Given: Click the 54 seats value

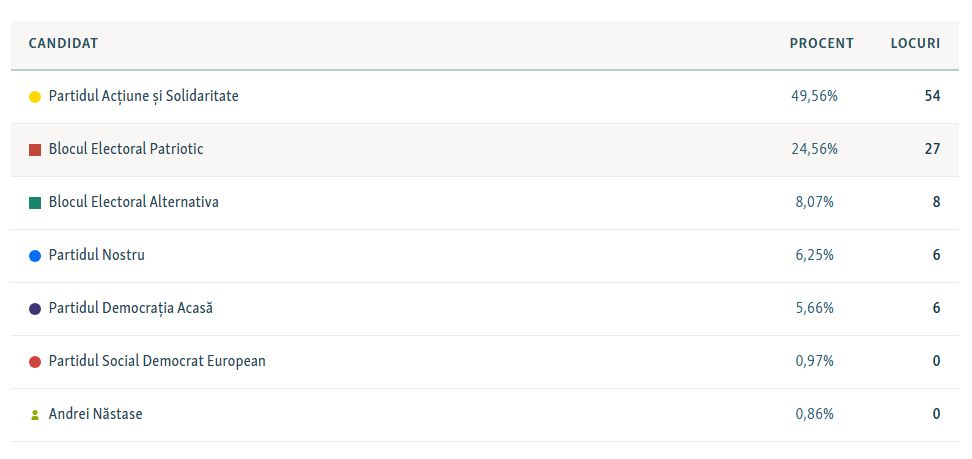Looking at the screenshot, I should pyautogui.click(x=932, y=96).
